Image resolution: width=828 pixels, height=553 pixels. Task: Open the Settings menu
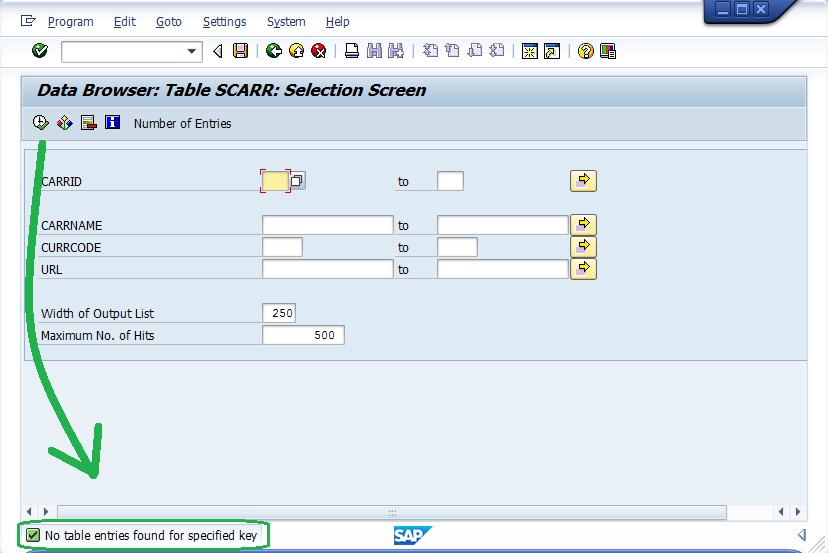click(x=224, y=21)
